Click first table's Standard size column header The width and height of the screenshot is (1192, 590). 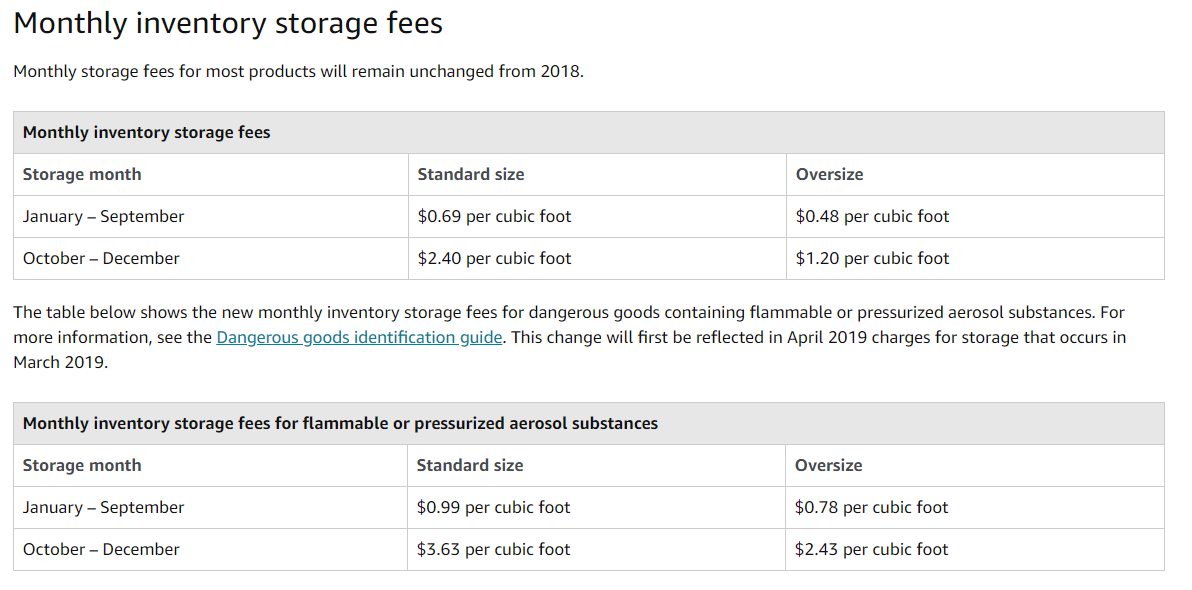pyautogui.click(x=597, y=175)
